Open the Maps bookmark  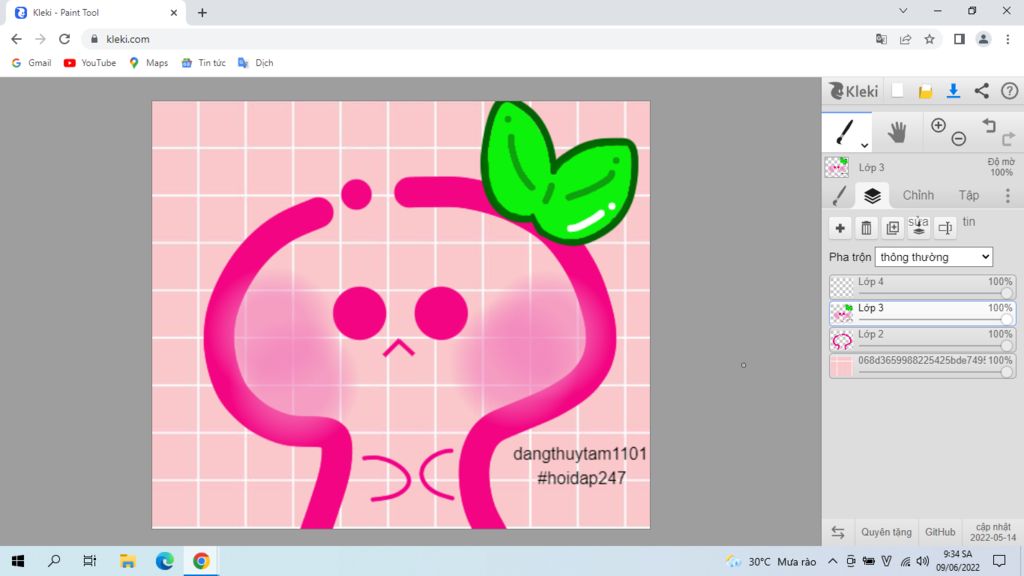pyautogui.click(x=148, y=63)
